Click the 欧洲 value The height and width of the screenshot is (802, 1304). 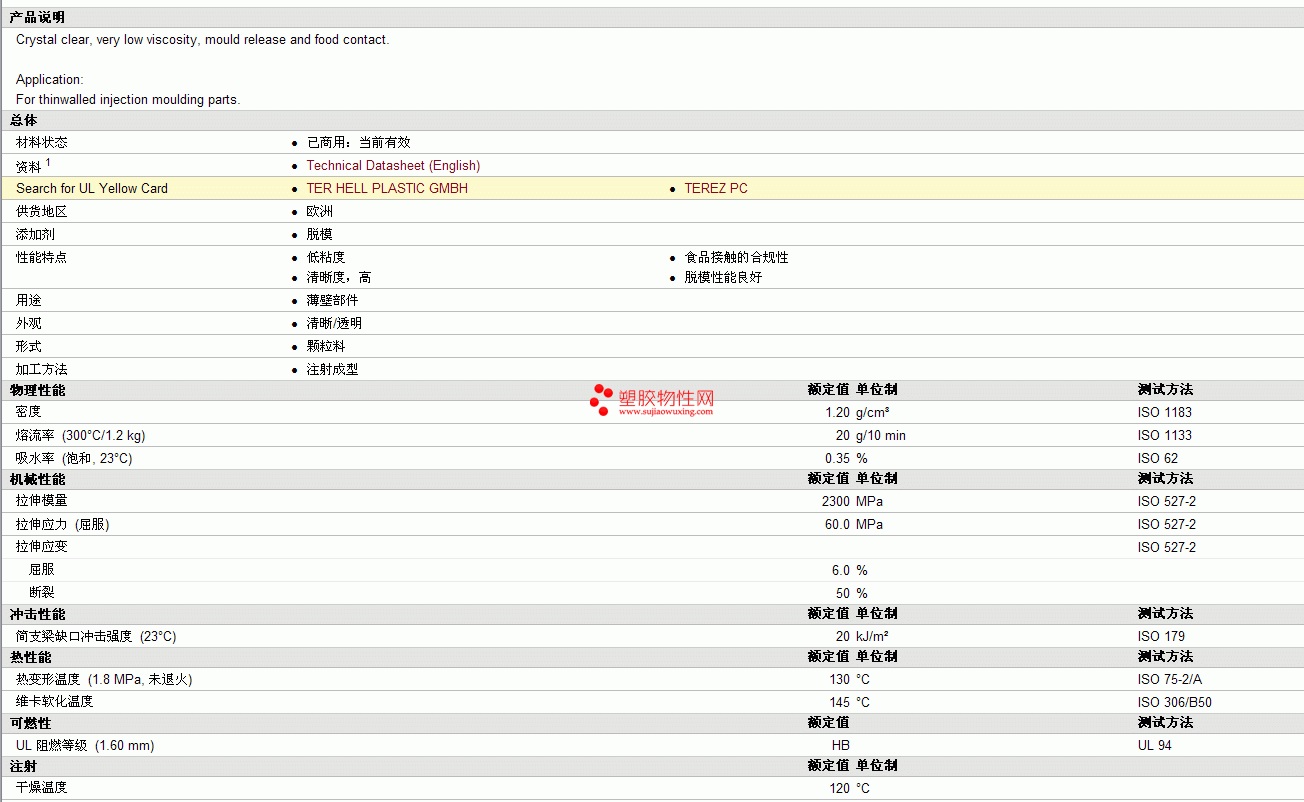pos(320,211)
